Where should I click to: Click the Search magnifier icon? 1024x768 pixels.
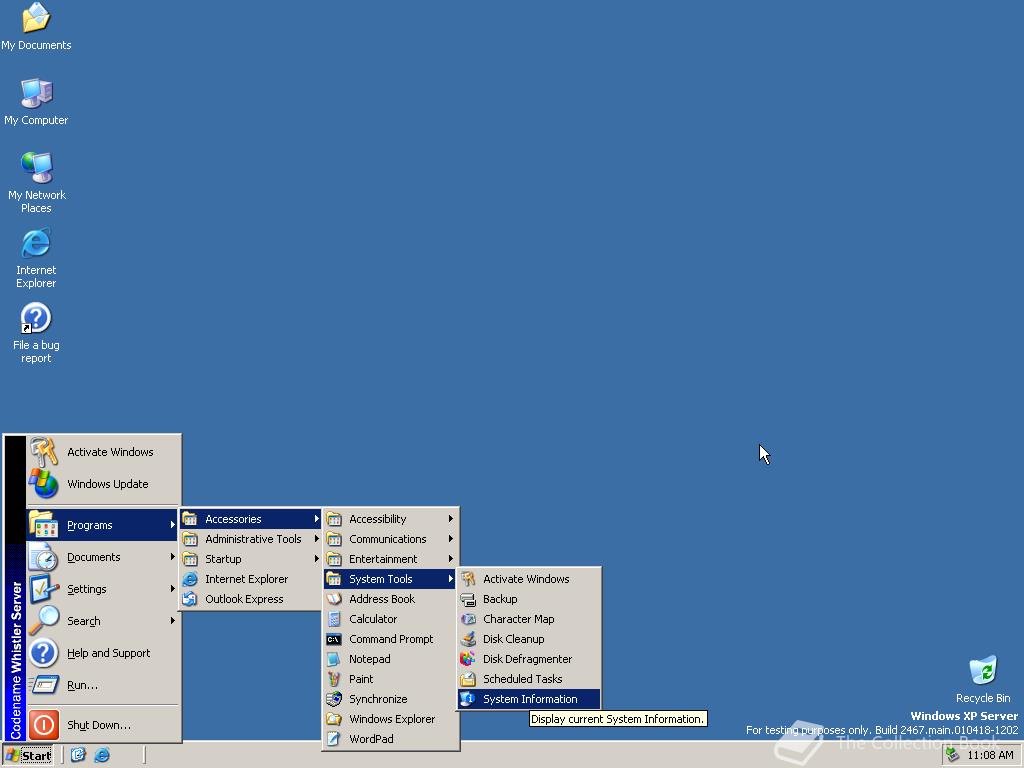click(x=44, y=620)
